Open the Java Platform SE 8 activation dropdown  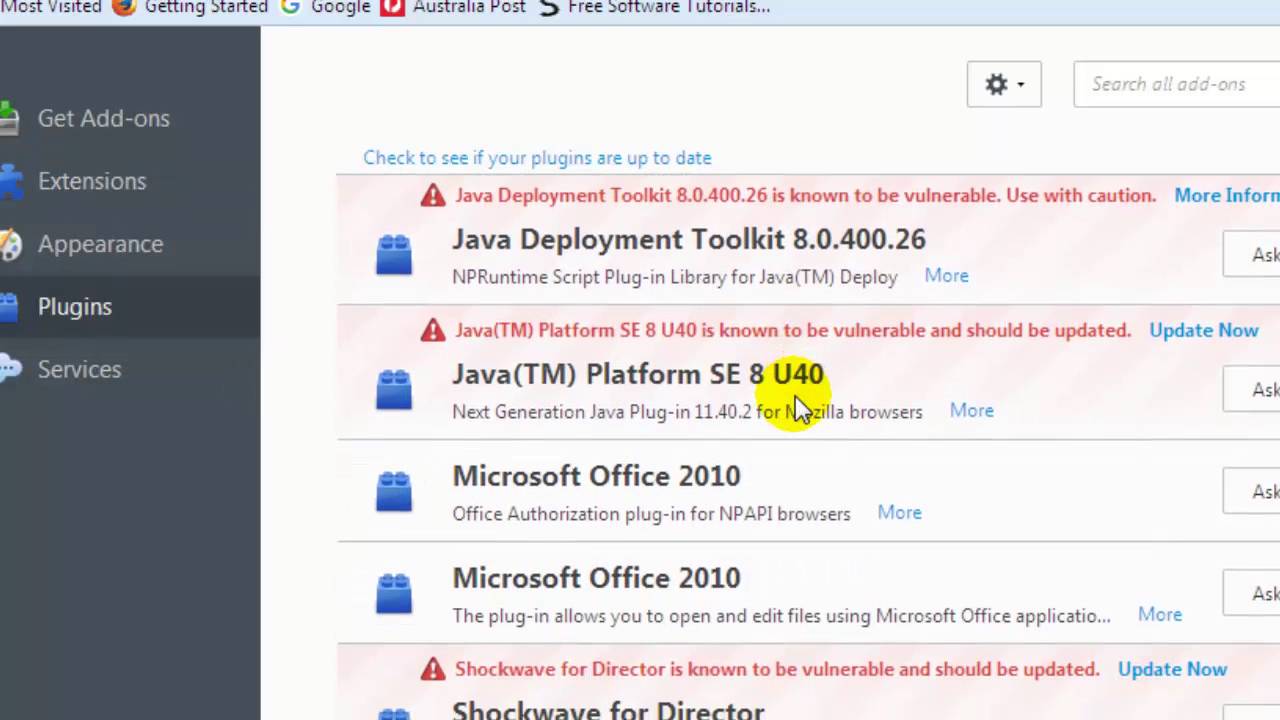1252,389
